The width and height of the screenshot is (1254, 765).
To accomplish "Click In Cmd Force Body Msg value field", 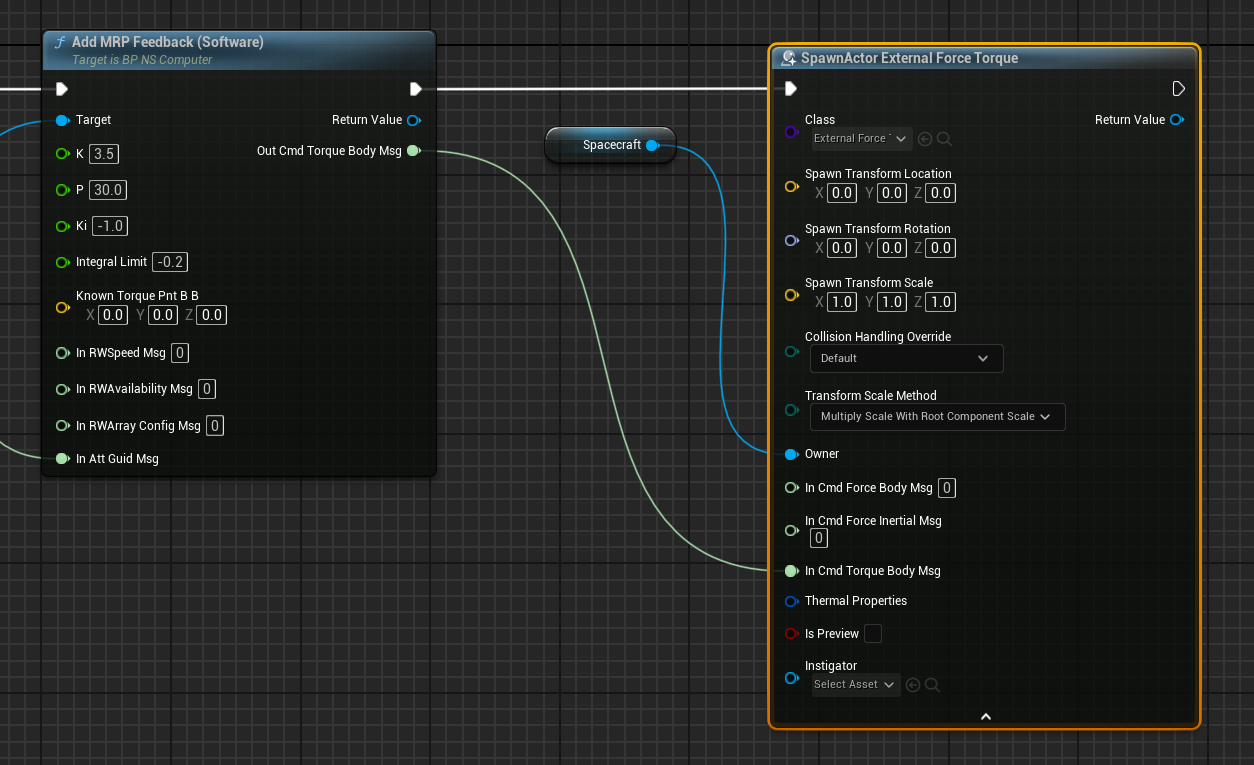I will (x=947, y=488).
